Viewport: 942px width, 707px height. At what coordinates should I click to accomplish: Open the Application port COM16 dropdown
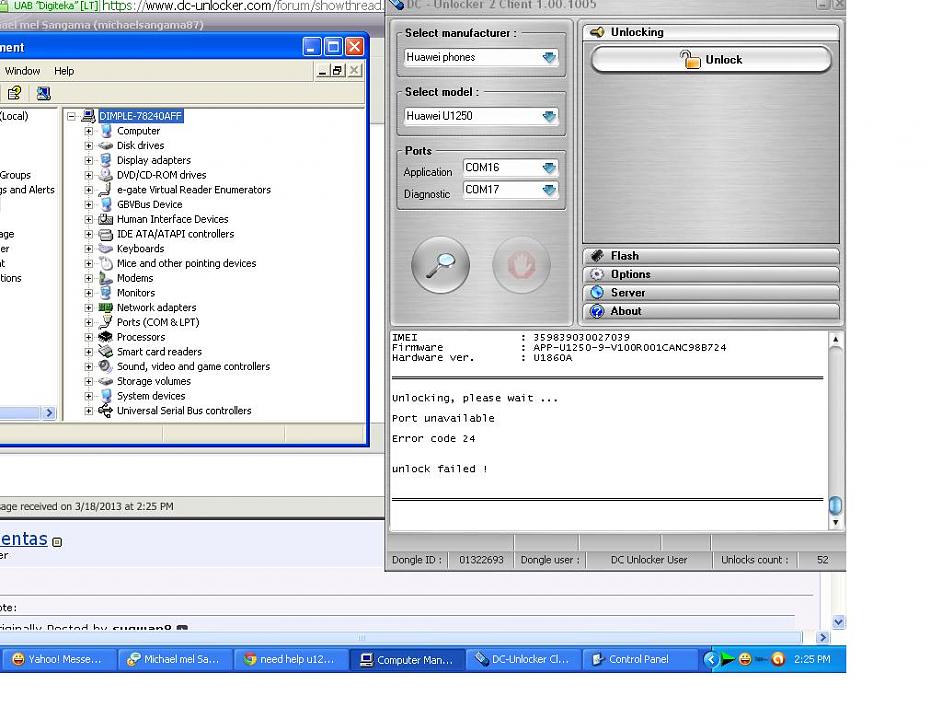[x=548, y=168]
